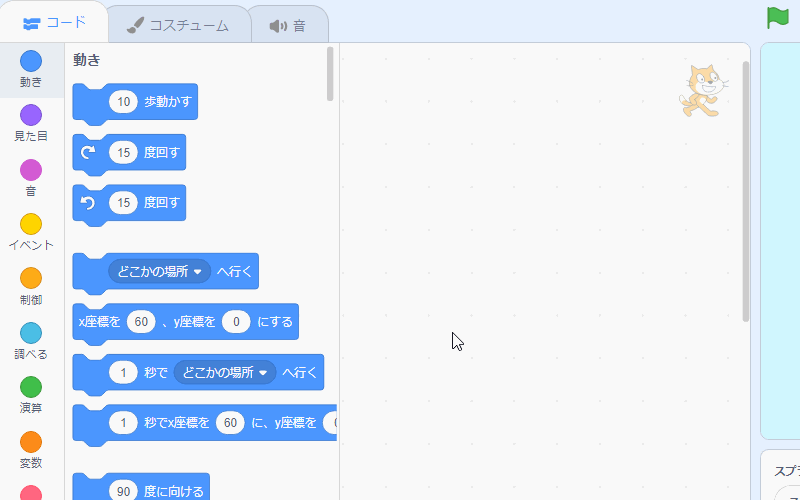This screenshot has width=800, height=500.
Task: Click the へ行く label on first goto block
Action: 234,271
